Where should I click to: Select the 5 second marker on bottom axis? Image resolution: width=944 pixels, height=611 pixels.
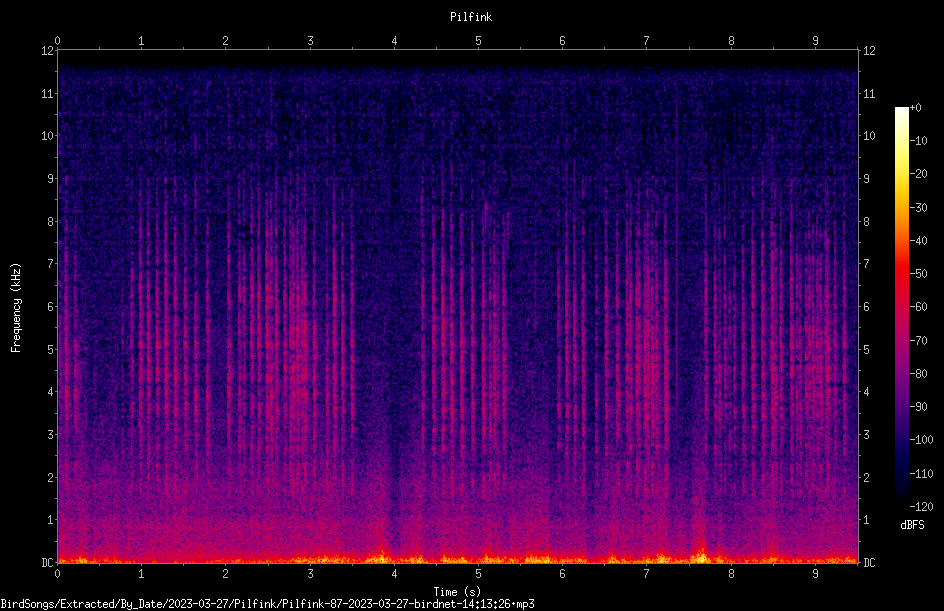pos(478,574)
